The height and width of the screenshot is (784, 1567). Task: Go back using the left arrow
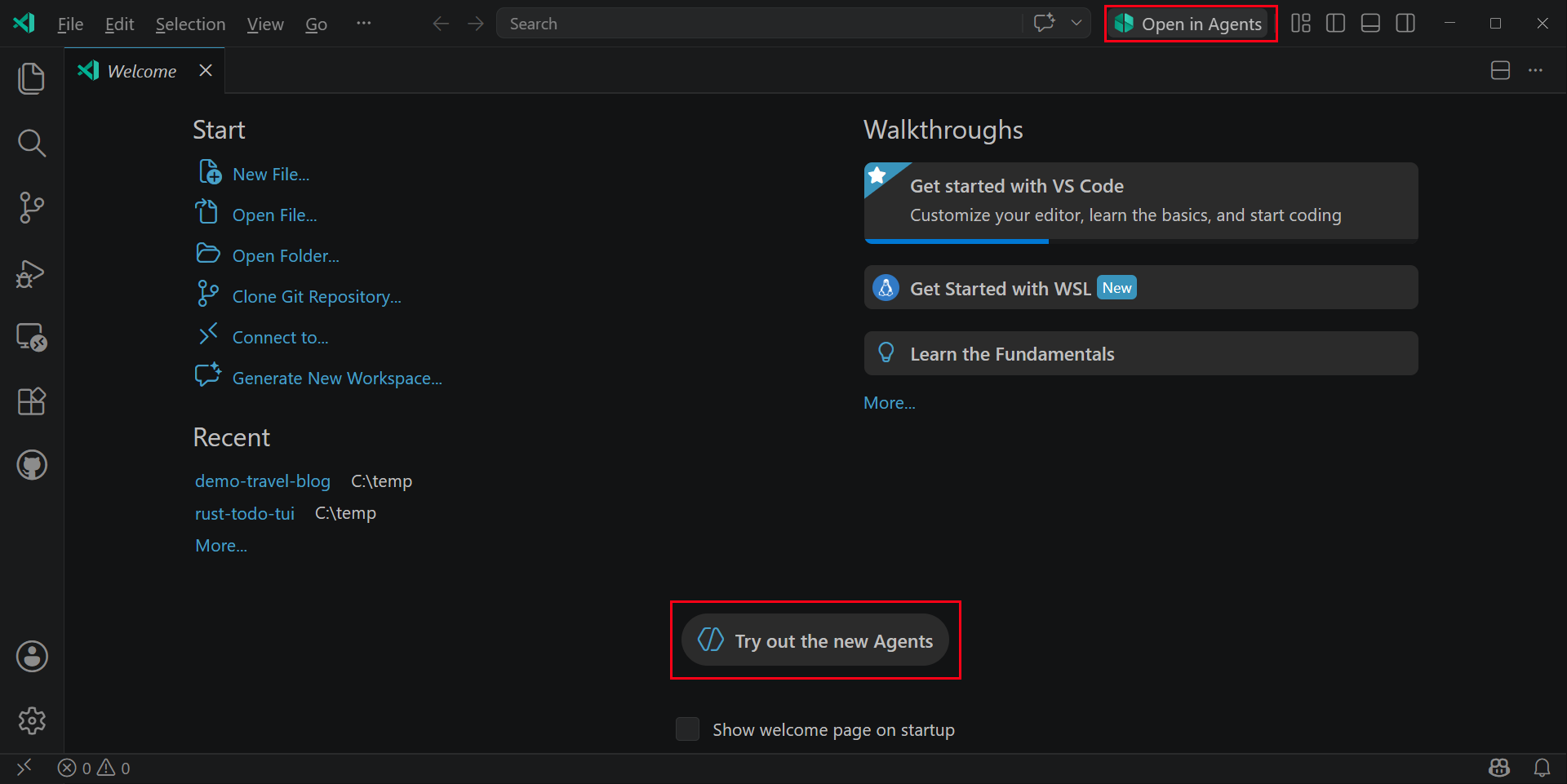[441, 24]
